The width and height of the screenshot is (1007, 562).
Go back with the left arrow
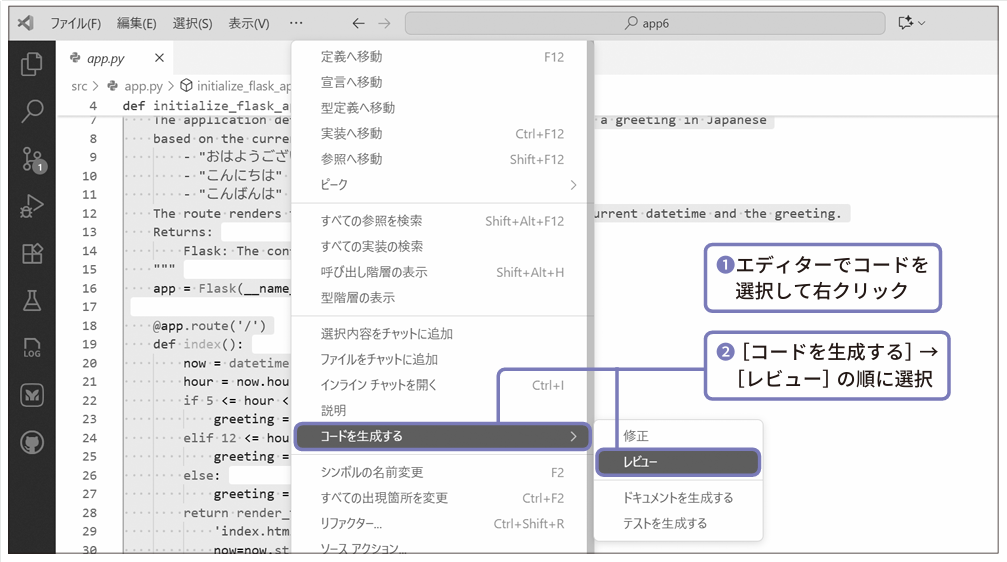(358, 23)
